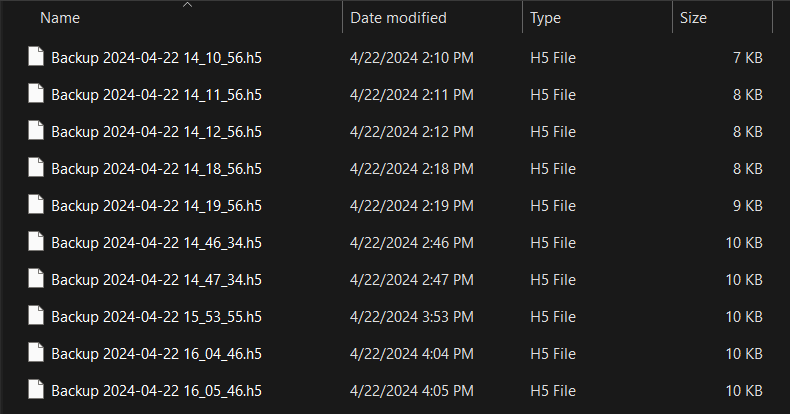The image size is (790, 414).
Task: Click the 4/22/2024 3:53 PM date entry
Action: (x=412, y=316)
